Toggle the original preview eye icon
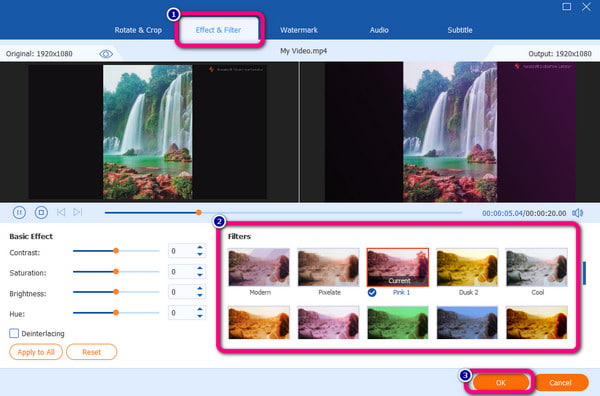 (106, 54)
